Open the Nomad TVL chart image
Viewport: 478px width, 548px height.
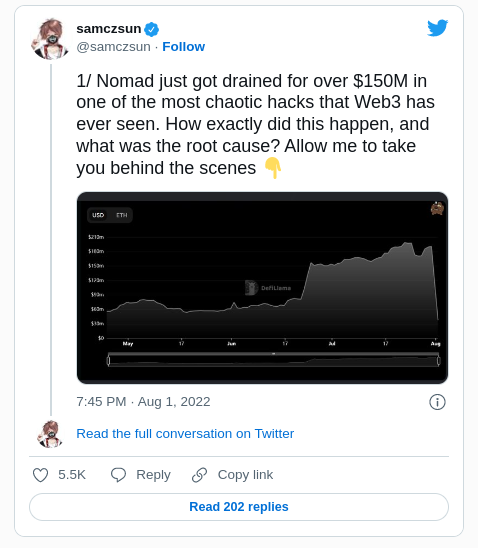pyautogui.click(x=262, y=288)
